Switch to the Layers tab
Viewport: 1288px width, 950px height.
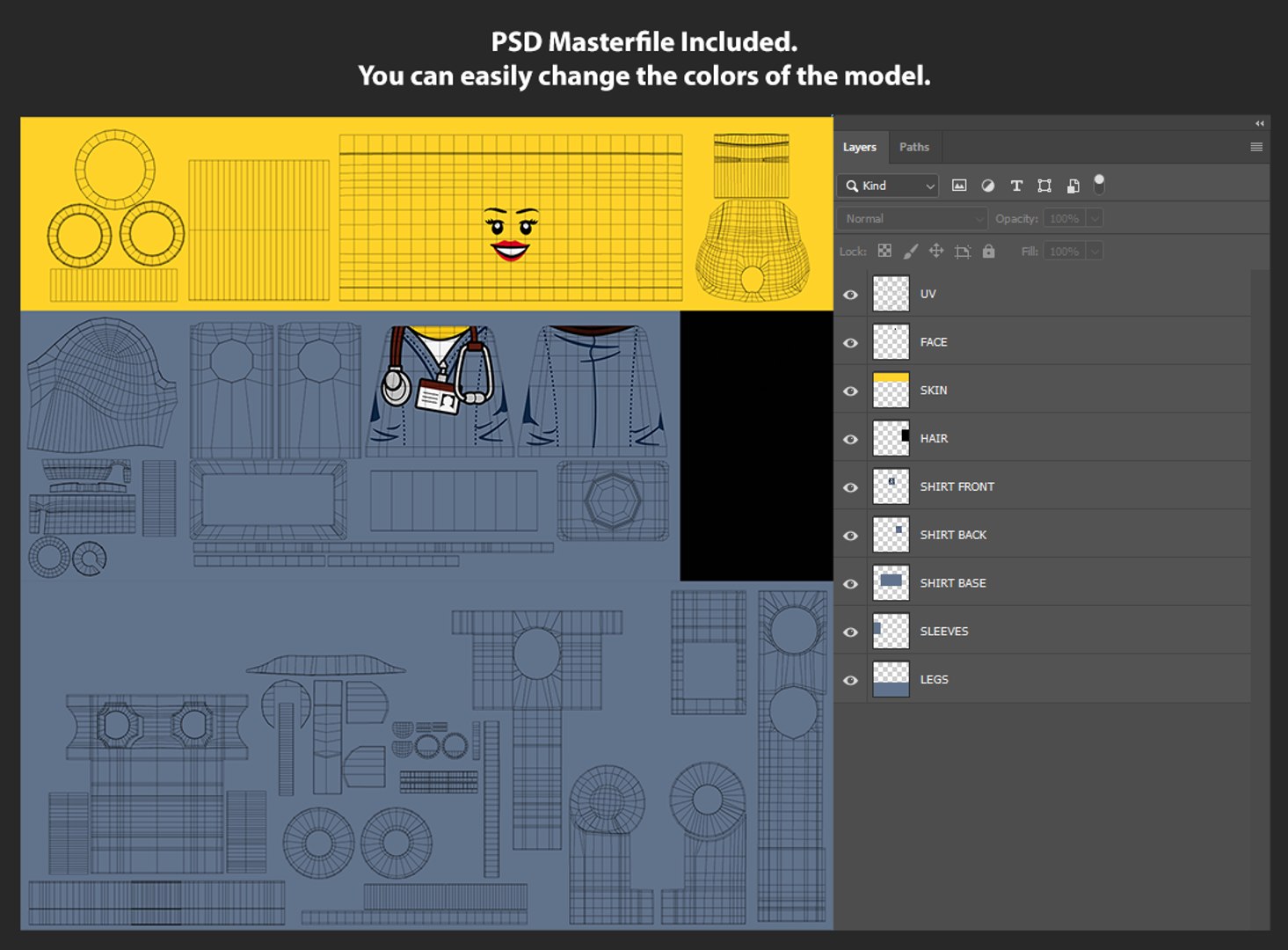click(x=859, y=147)
